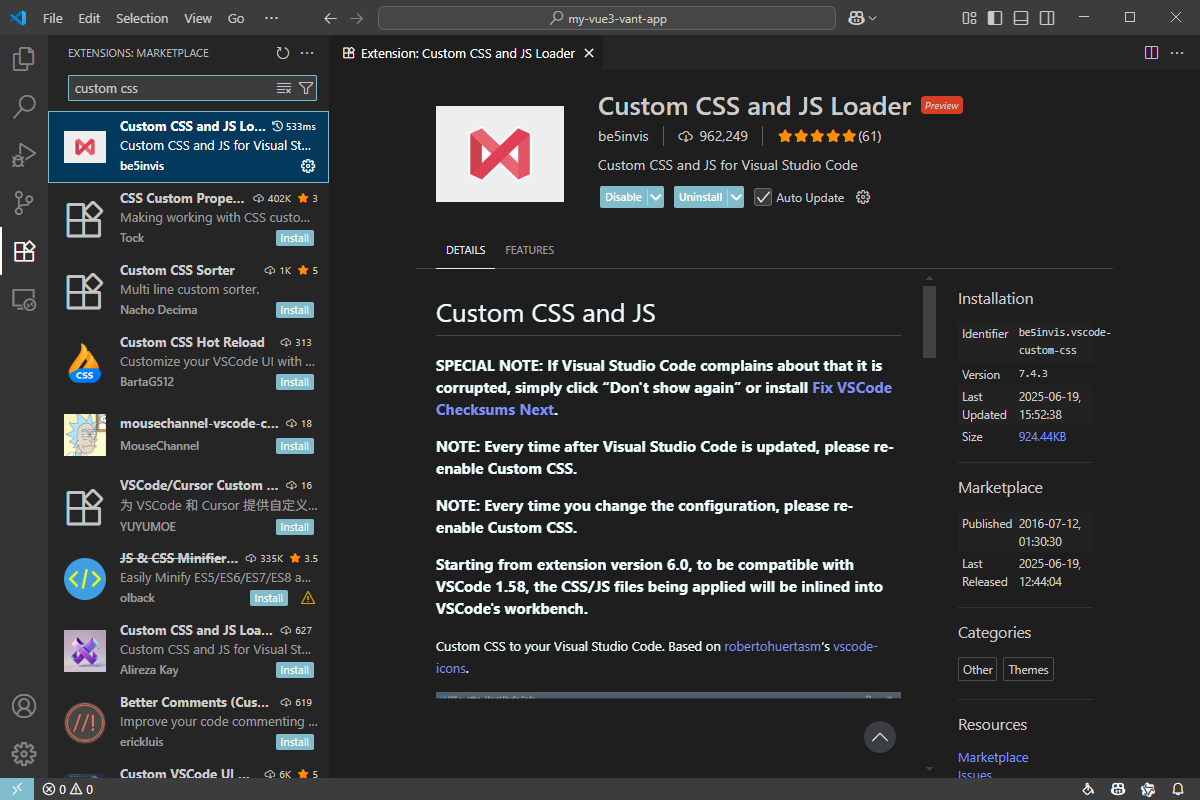
Task: Go forward with the navigation arrow
Action: 357,18
